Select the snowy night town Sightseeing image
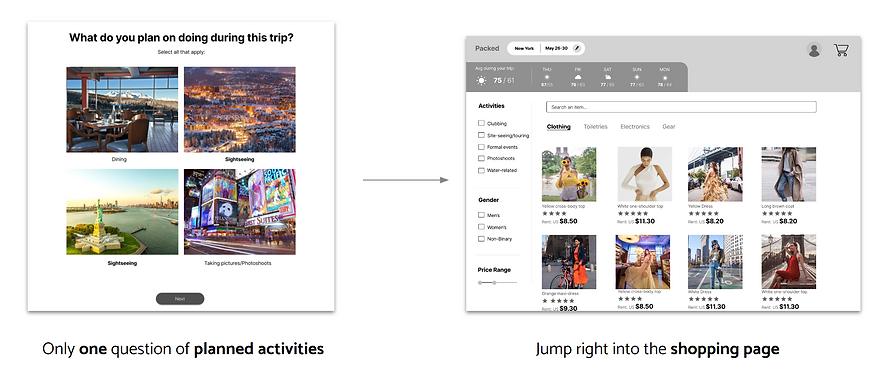 click(x=240, y=109)
